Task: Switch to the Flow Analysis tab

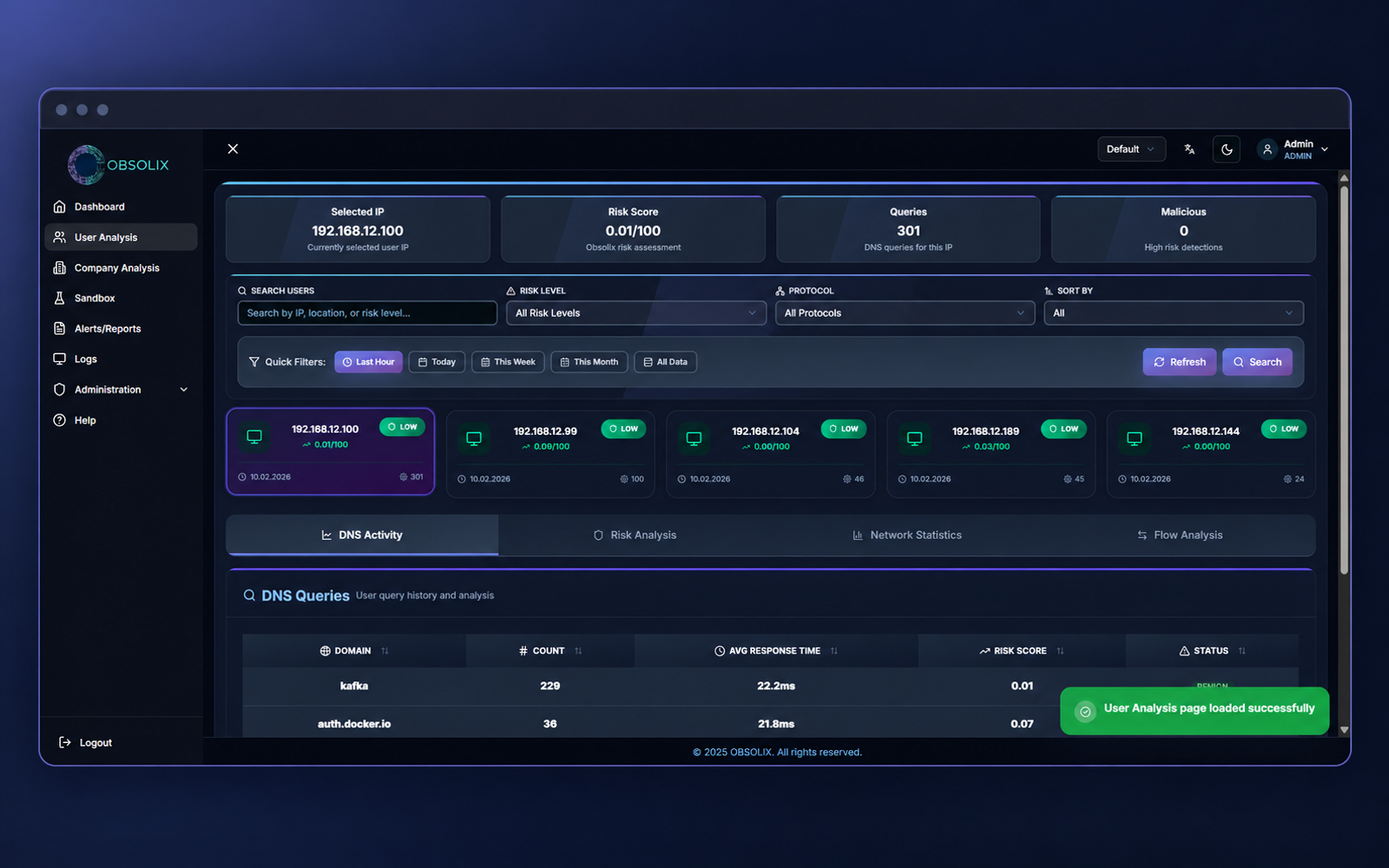Action: pyautogui.click(x=1180, y=536)
